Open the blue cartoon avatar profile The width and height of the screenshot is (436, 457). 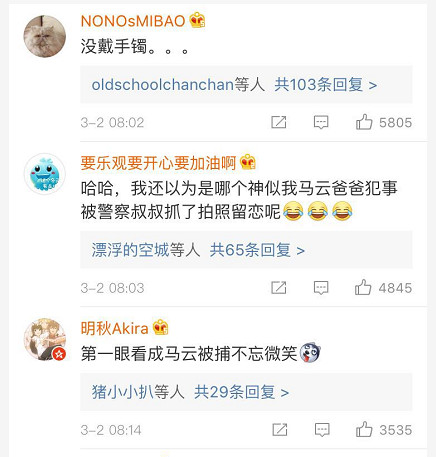(x=45, y=174)
